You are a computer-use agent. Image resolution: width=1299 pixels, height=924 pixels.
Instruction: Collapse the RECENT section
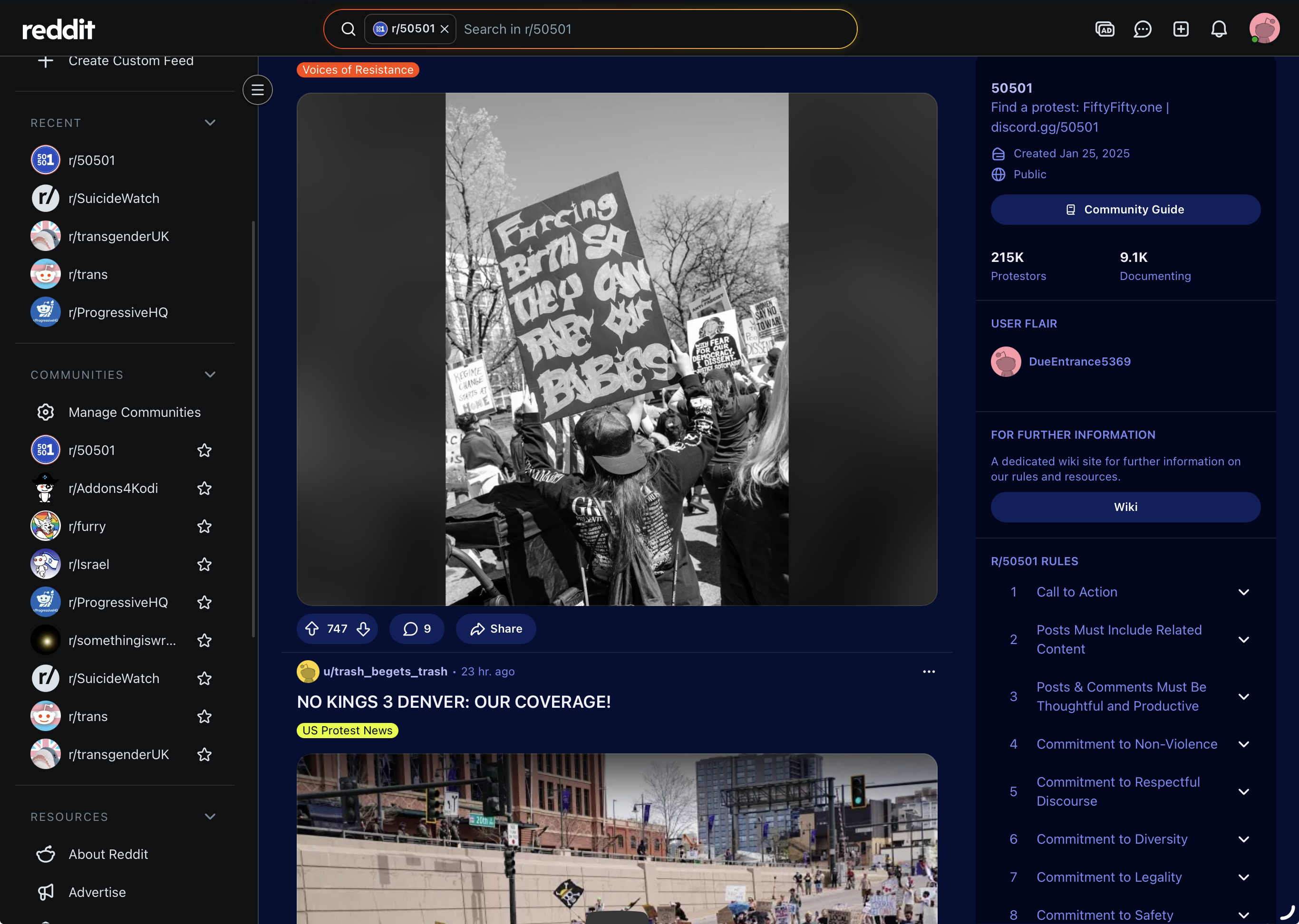(210, 123)
